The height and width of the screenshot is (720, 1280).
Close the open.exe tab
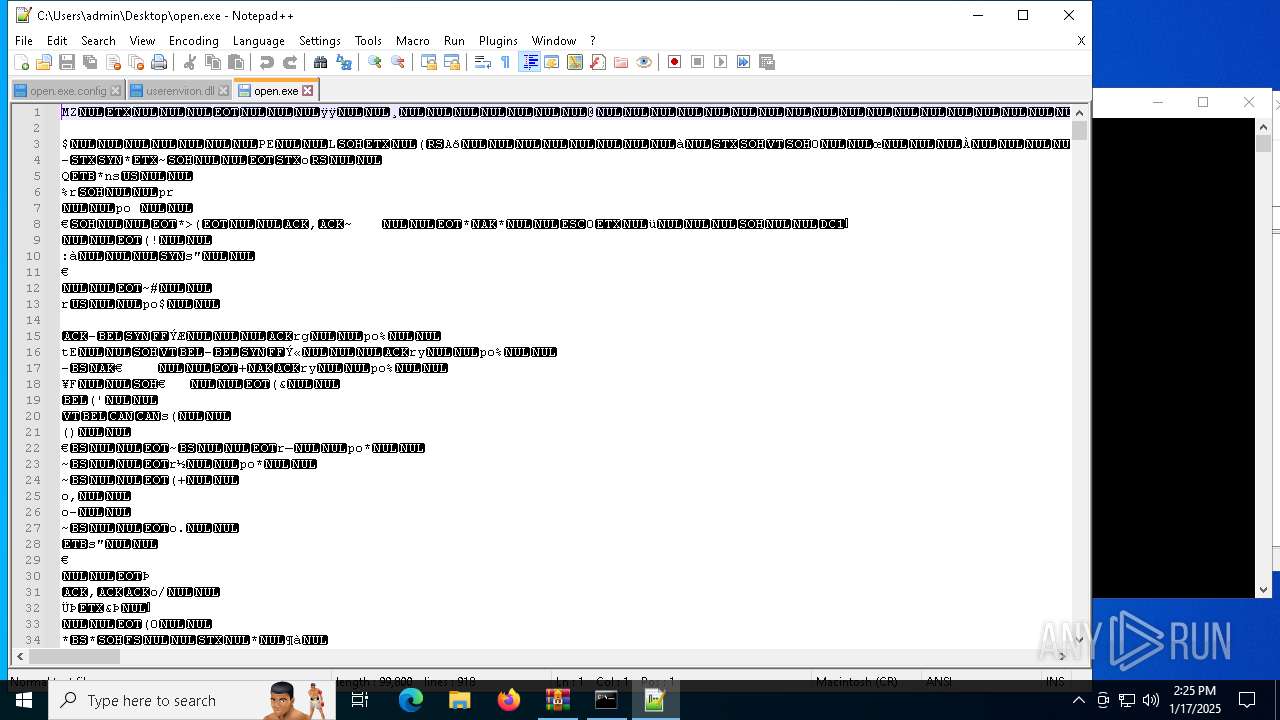pos(307,91)
